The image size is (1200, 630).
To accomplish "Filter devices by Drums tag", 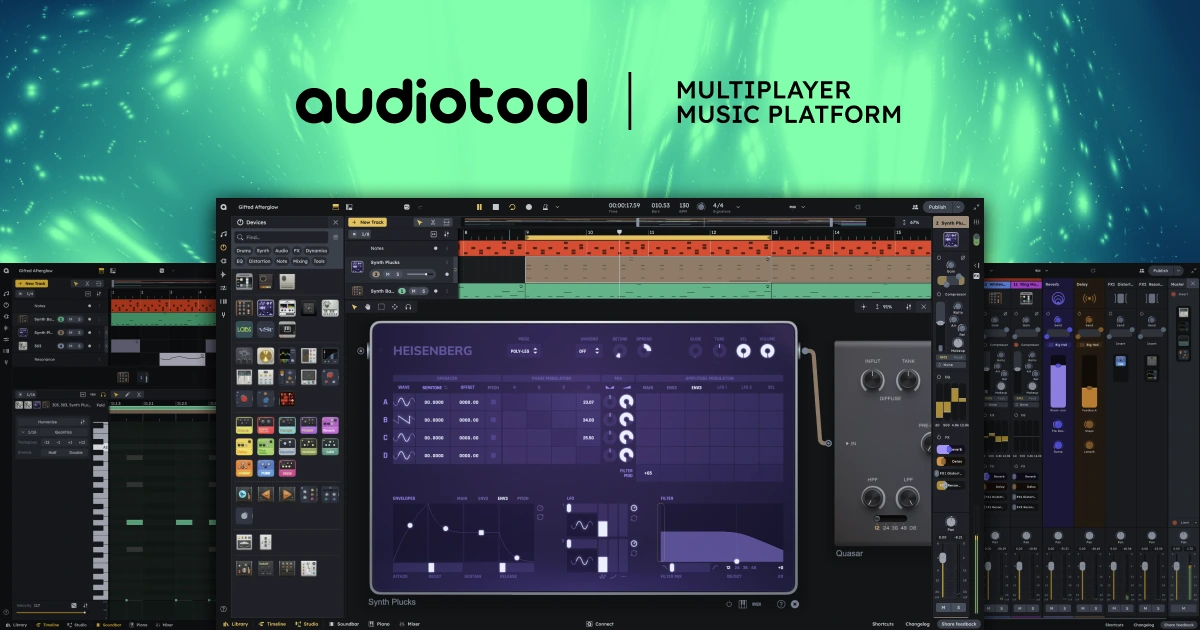I will (x=244, y=251).
